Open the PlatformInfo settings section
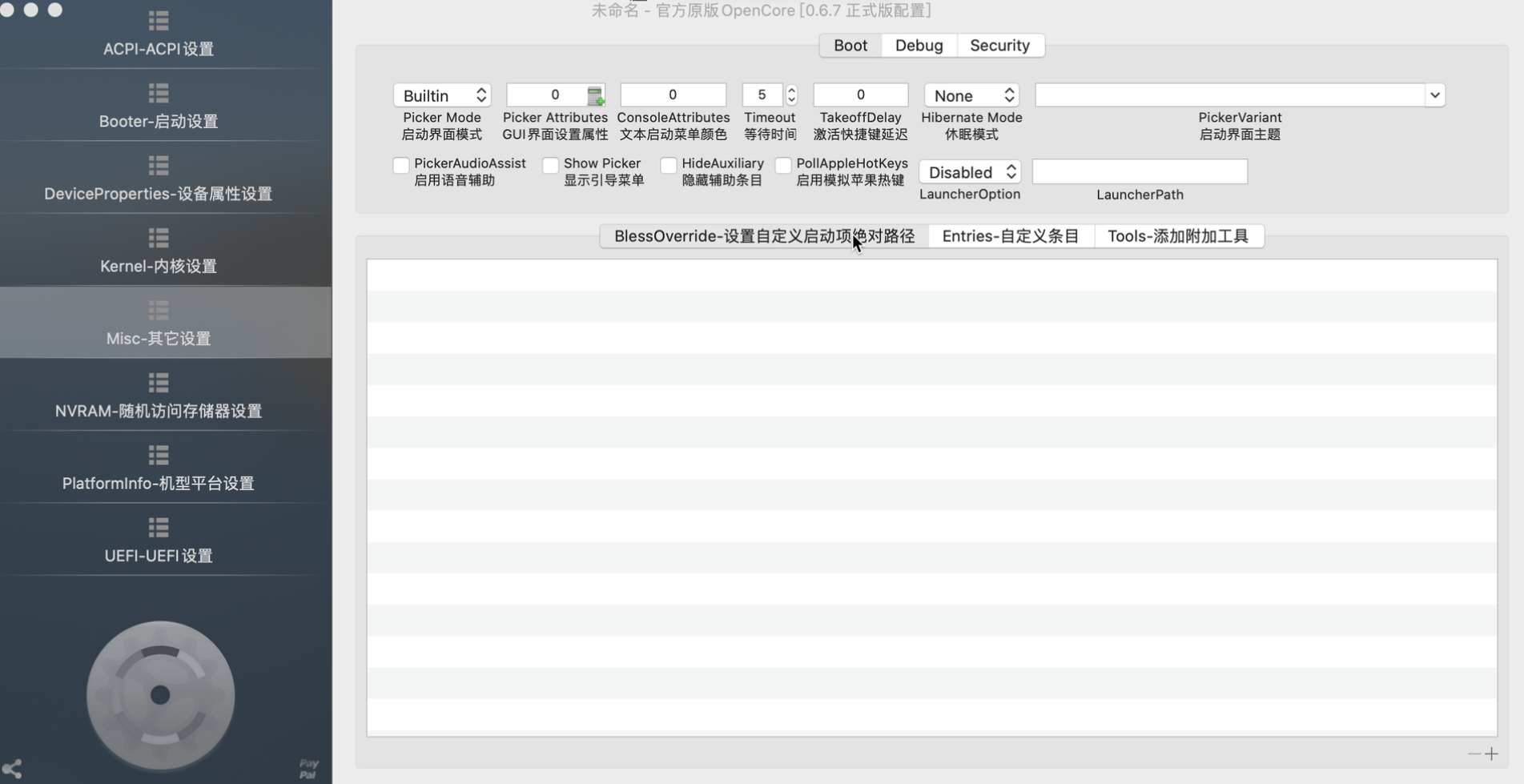The width and height of the screenshot is (1524, 784). point(158,468)
